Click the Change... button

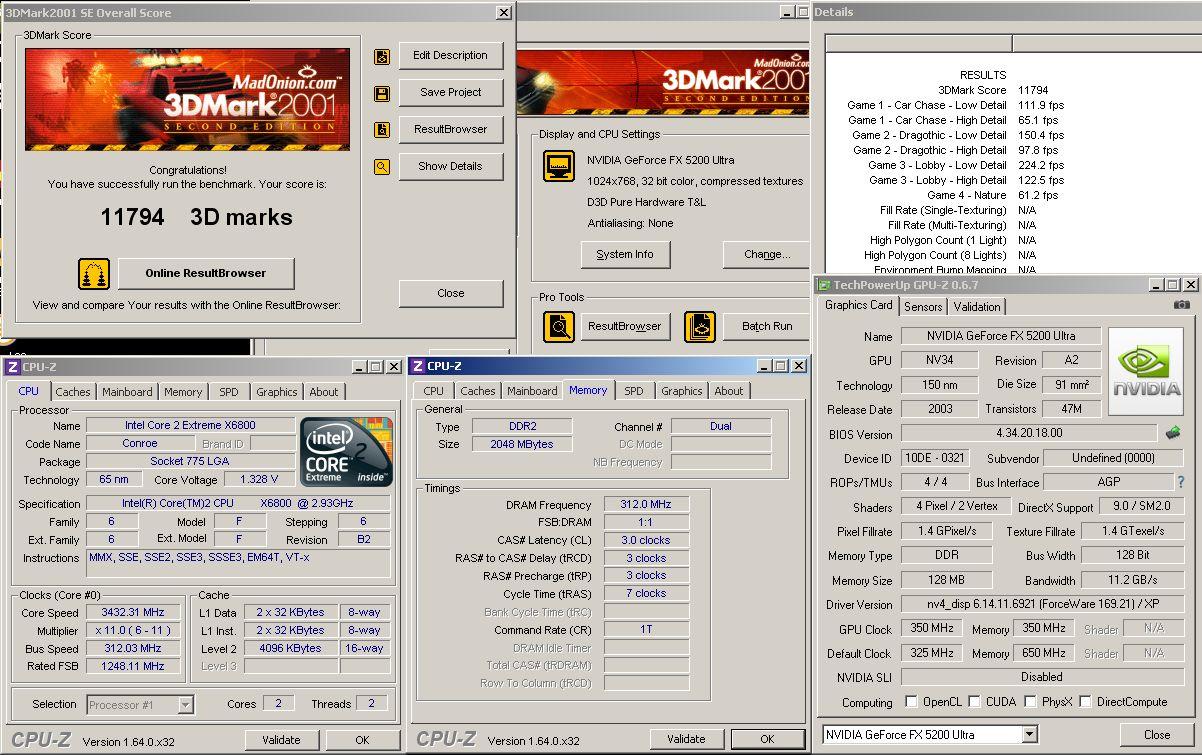767,254
